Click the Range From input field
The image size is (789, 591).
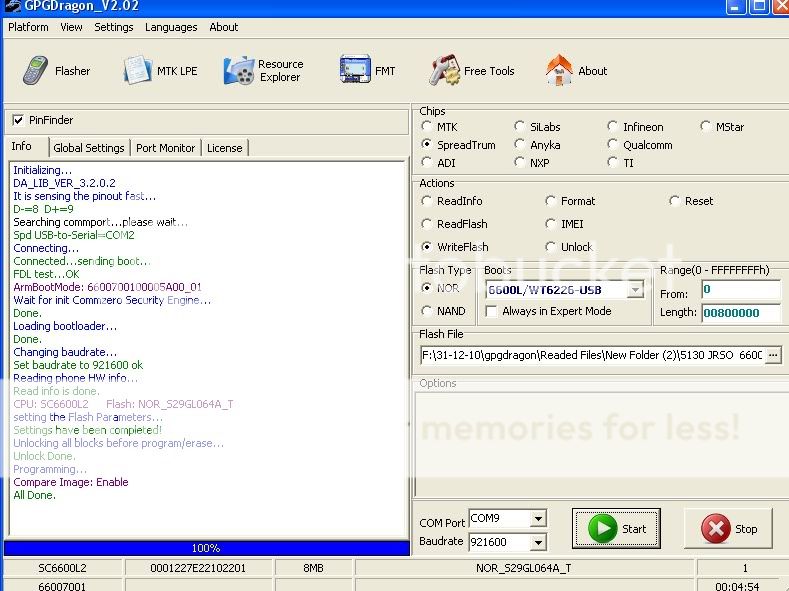point(741,289)
